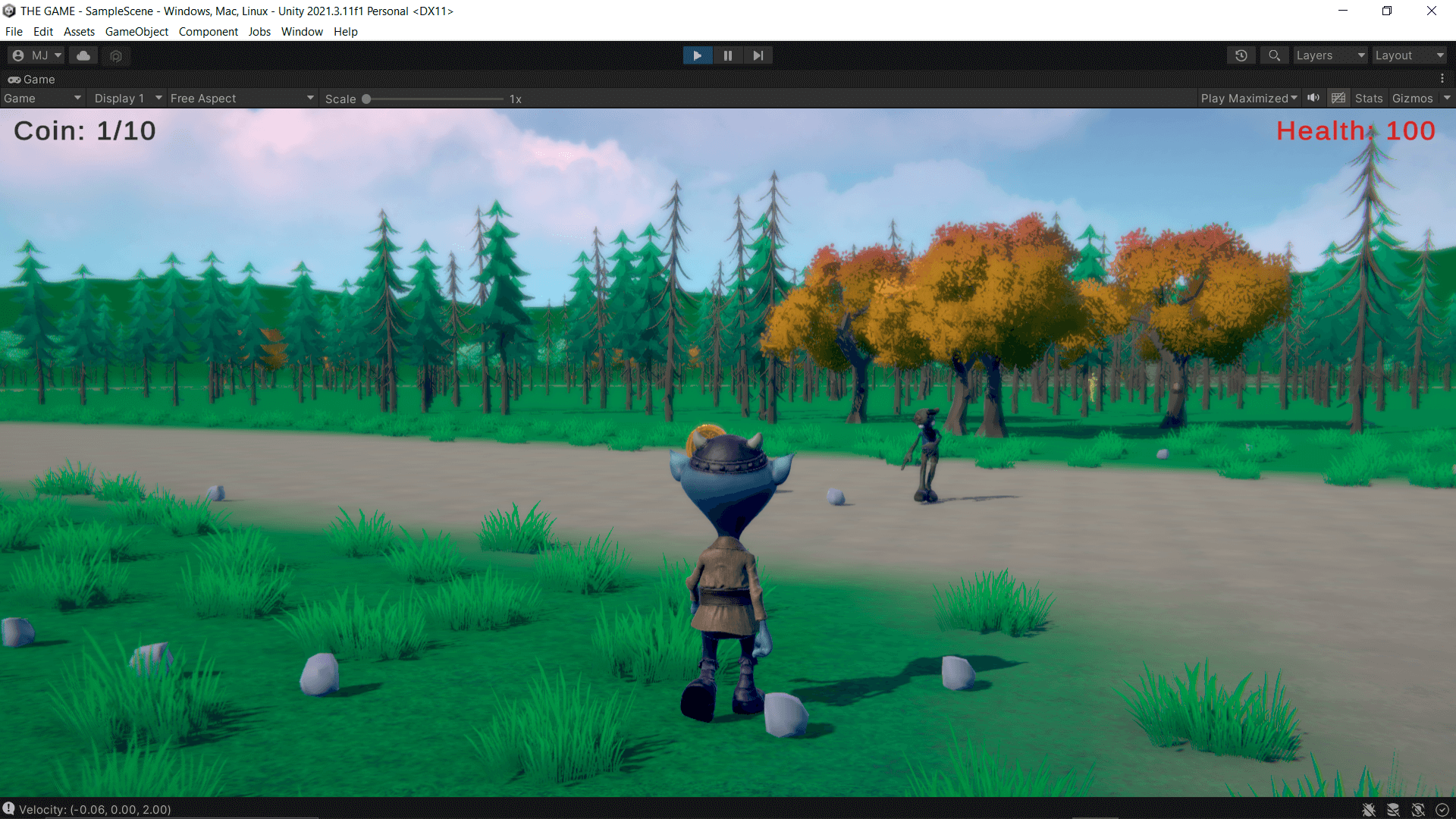Pause the running game
Viewport: 1456px width, 819px height.
click(x=728, y=55)
